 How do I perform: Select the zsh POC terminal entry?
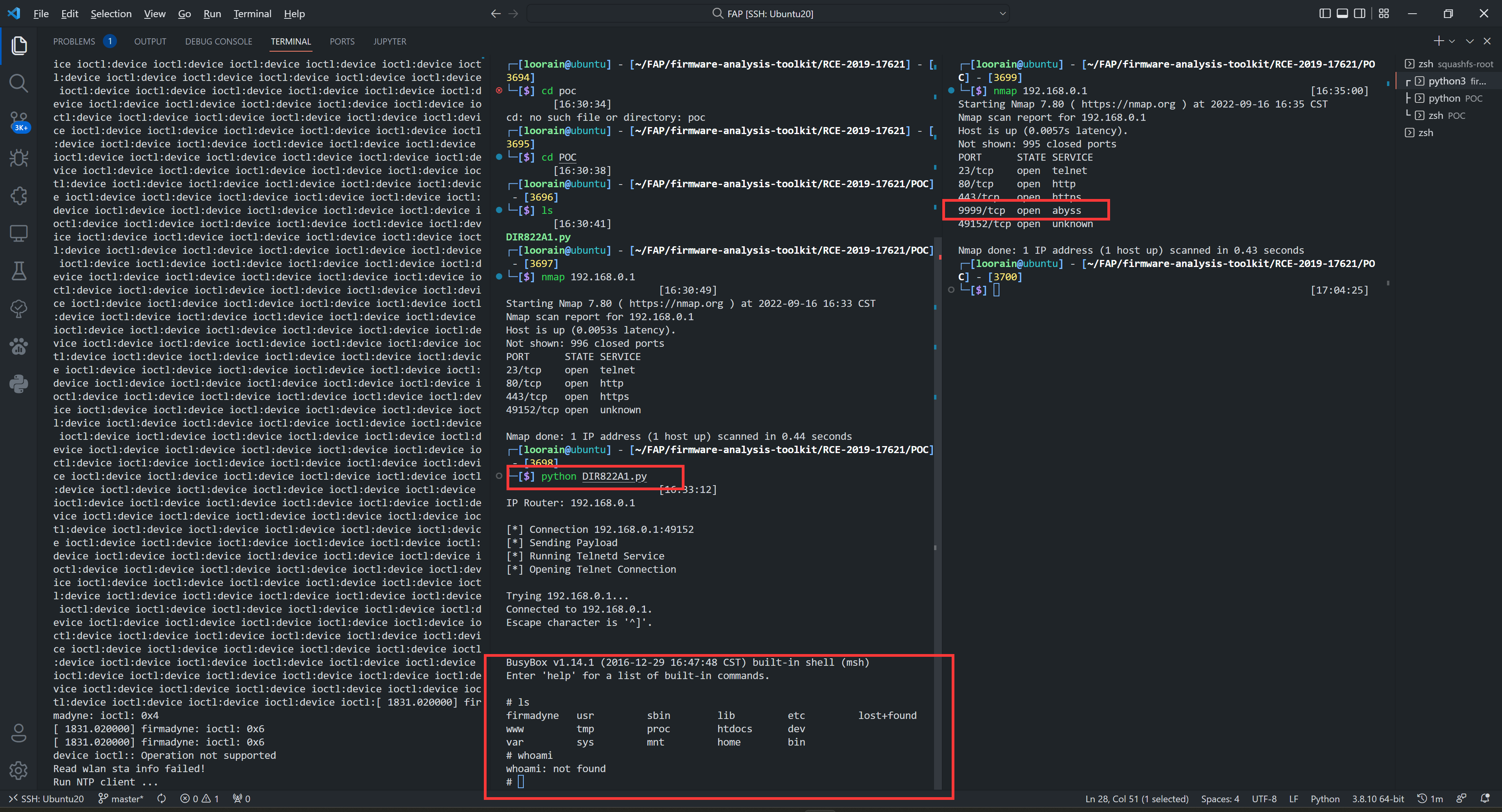pyautogui.click(x=1449, y=115)
